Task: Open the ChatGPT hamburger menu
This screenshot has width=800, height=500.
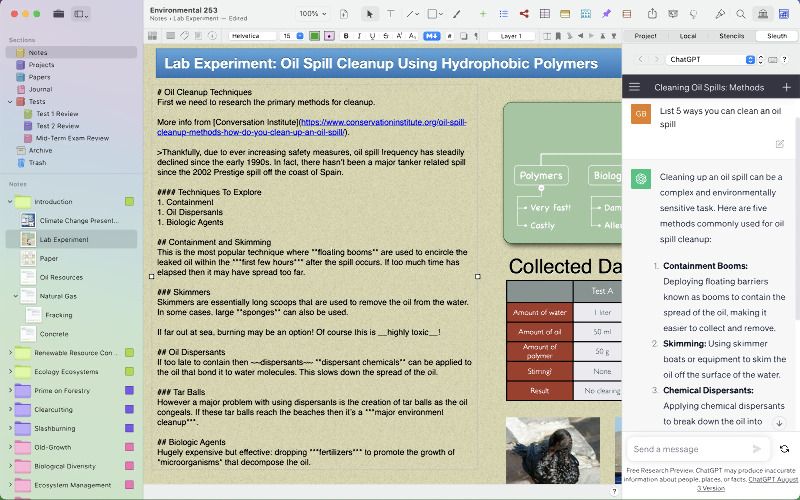Action: pyautogui.click(x=634, y=87)
